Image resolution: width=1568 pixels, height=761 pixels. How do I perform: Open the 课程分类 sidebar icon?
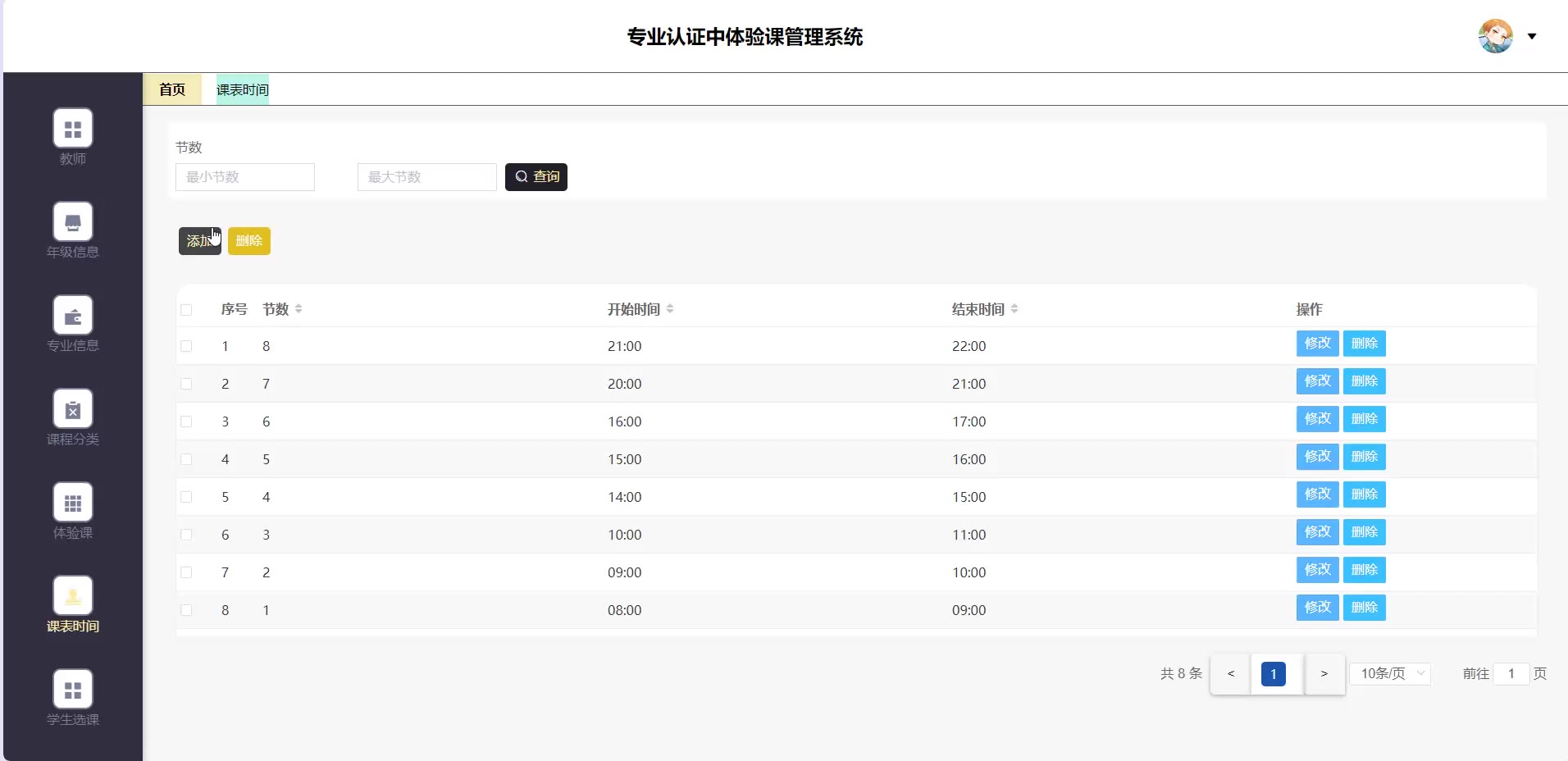(x=73, y=409)
